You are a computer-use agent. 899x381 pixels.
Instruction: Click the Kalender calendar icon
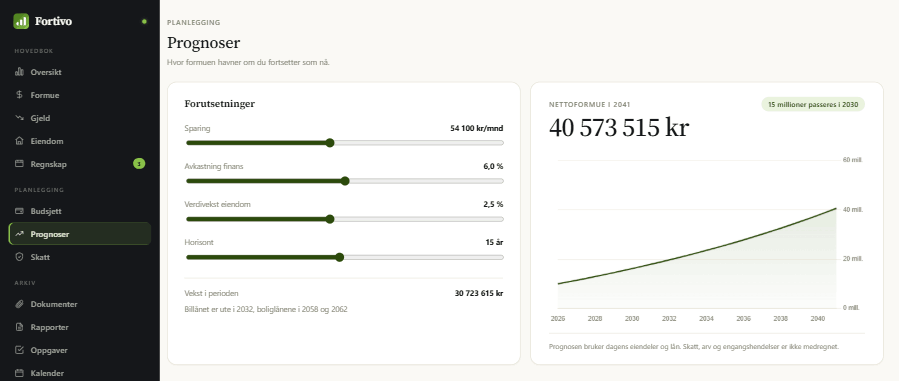tap(19, 373)
